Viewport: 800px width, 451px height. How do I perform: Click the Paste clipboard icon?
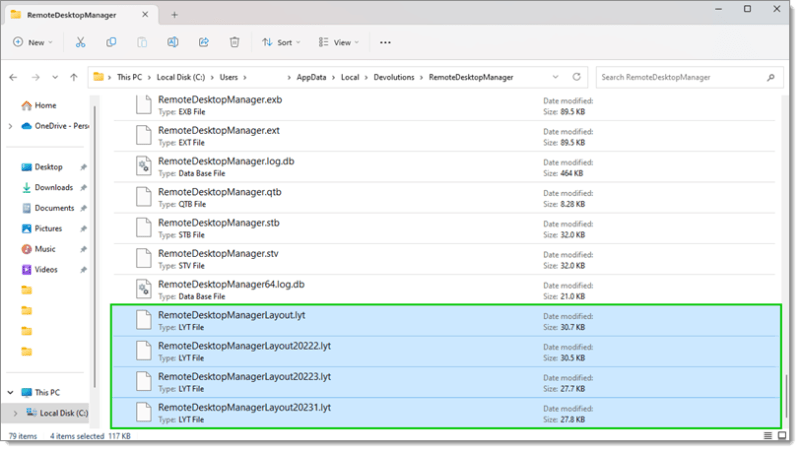[x=142, y=42]
